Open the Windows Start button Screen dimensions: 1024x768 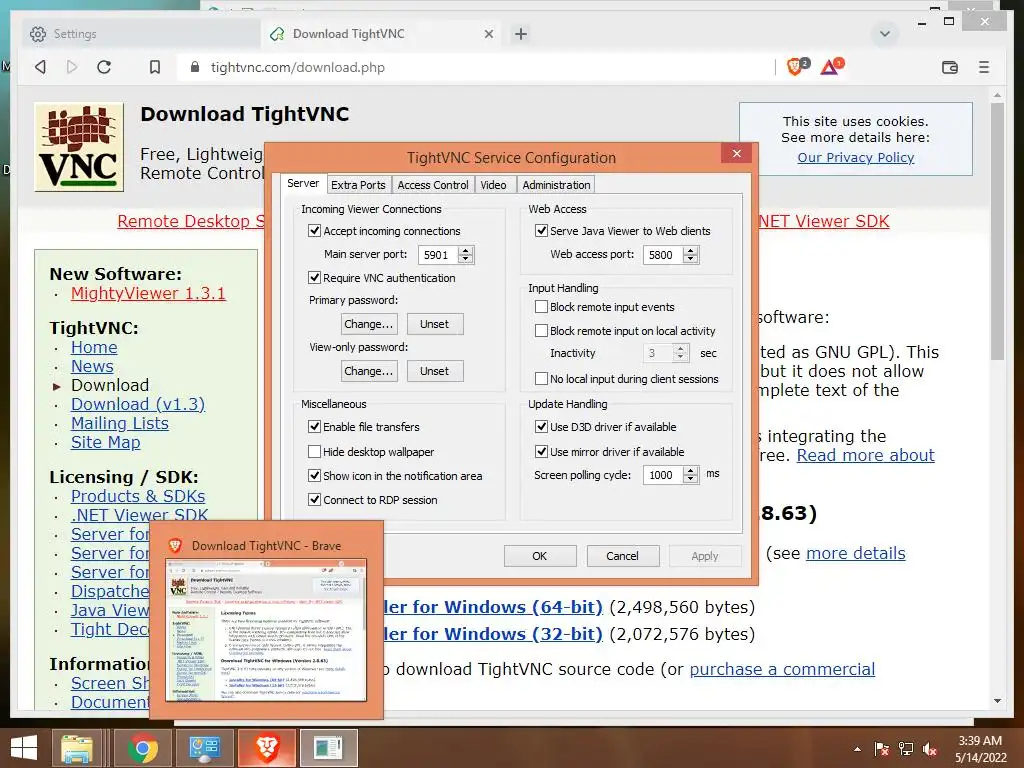[x=24, y=748]
